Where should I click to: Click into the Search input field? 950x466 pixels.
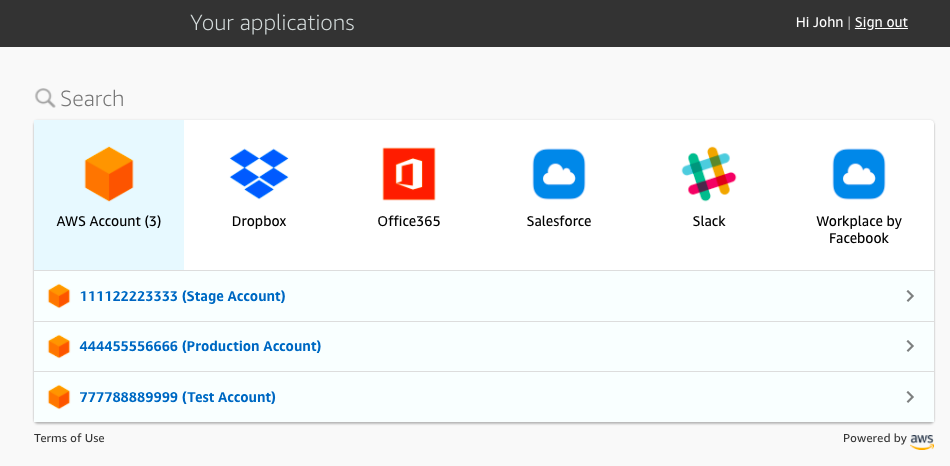pos(300,98)
